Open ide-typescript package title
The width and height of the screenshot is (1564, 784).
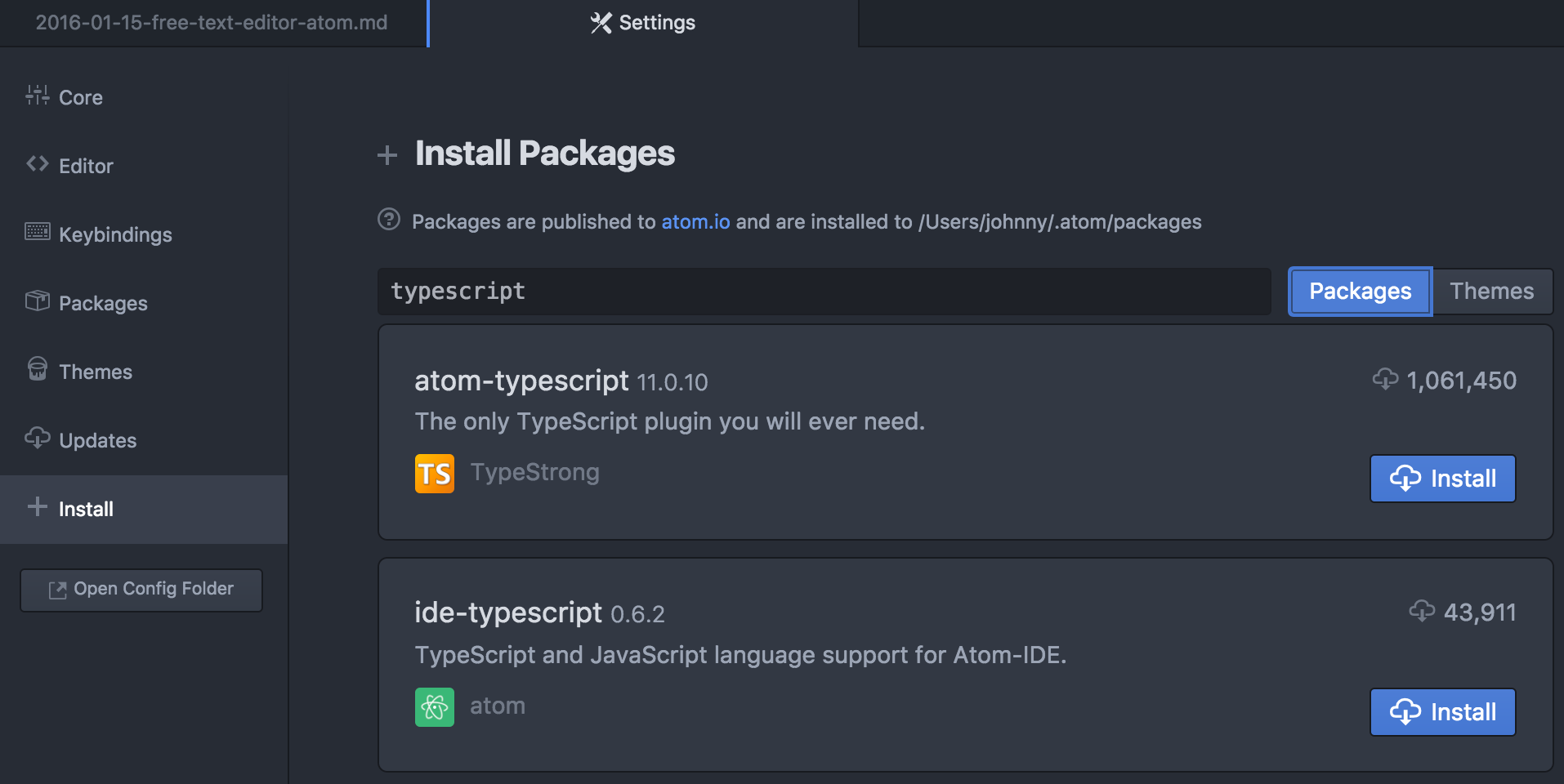click(508, 612)
